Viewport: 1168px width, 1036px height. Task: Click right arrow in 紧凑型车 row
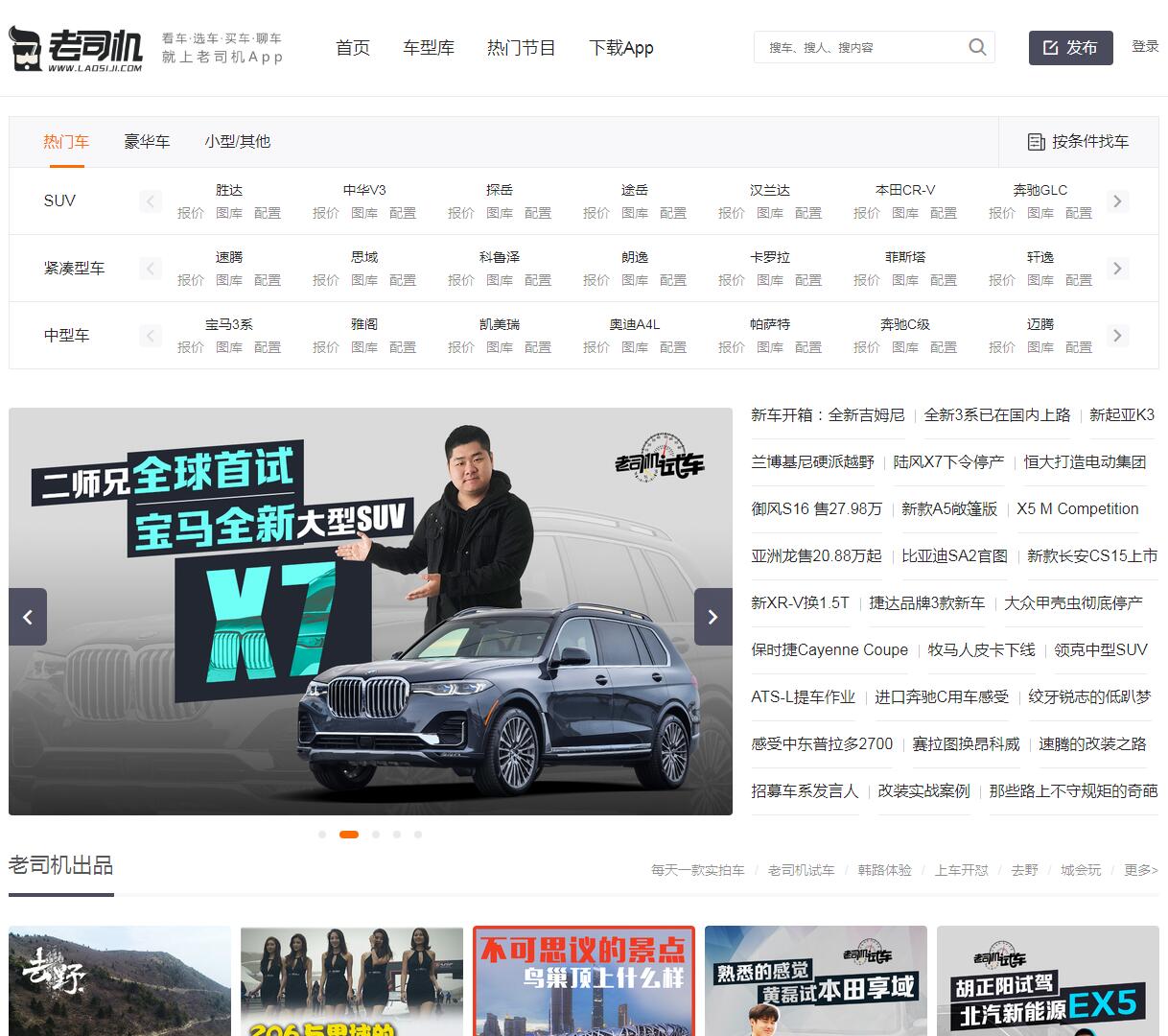pyautogui.click(x=1116, y=269)
